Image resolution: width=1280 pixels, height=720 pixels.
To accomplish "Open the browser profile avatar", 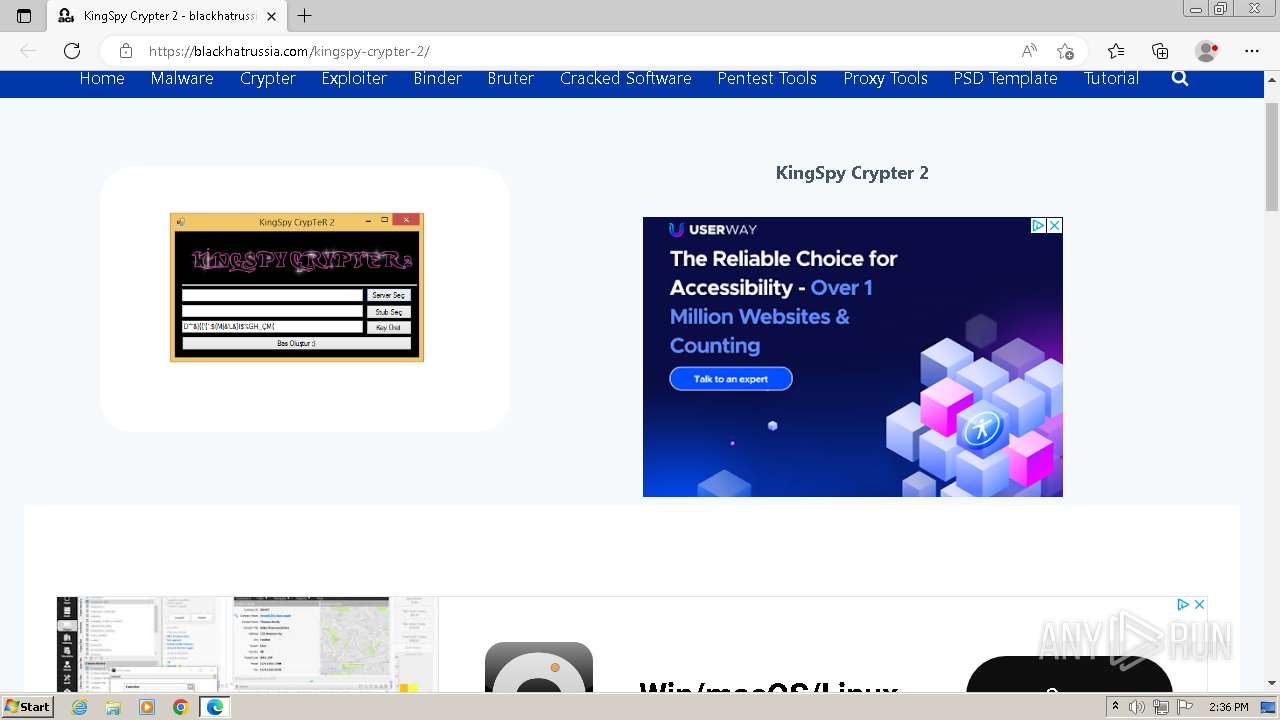I will (x=1207, y=51).
